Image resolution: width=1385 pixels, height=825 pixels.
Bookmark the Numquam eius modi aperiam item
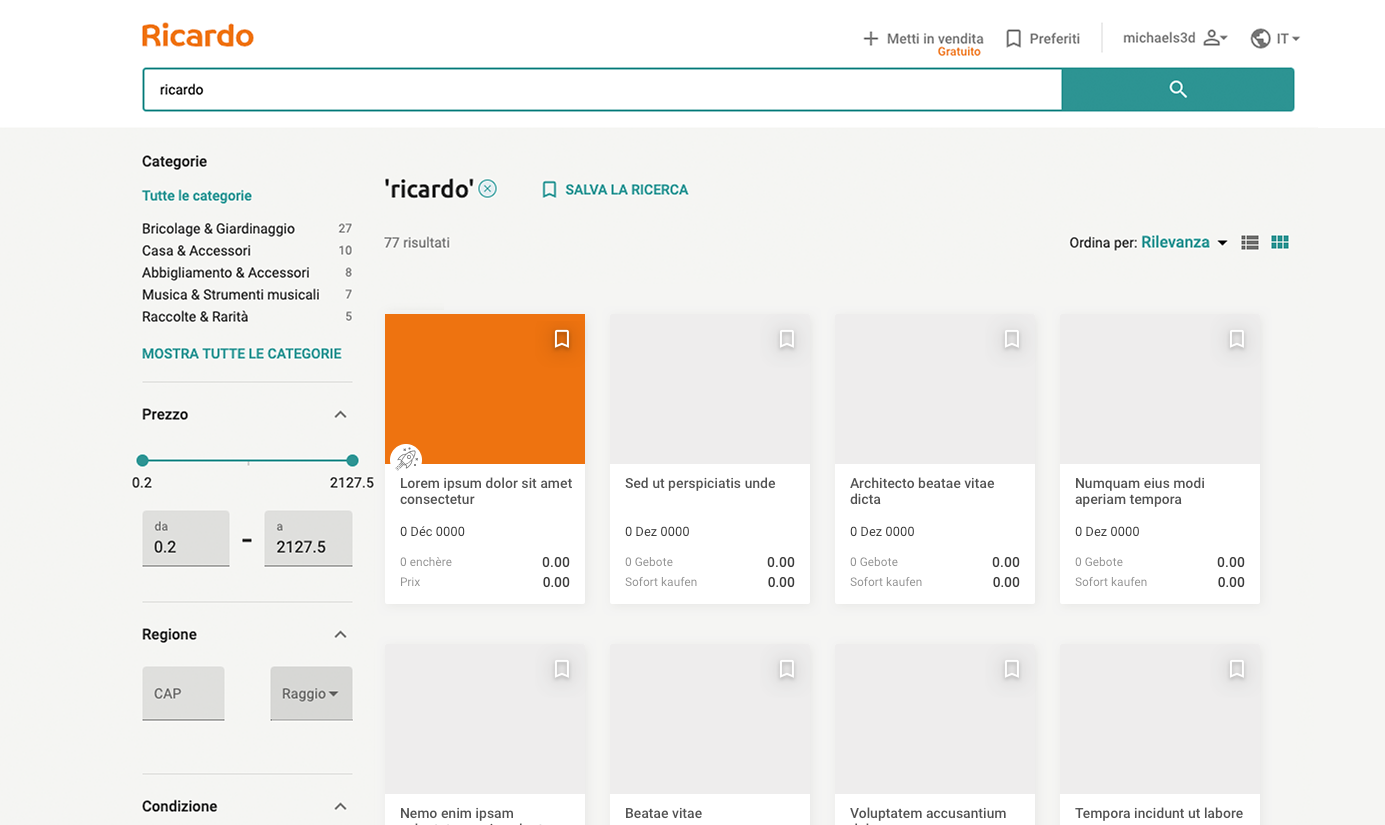1237,339
